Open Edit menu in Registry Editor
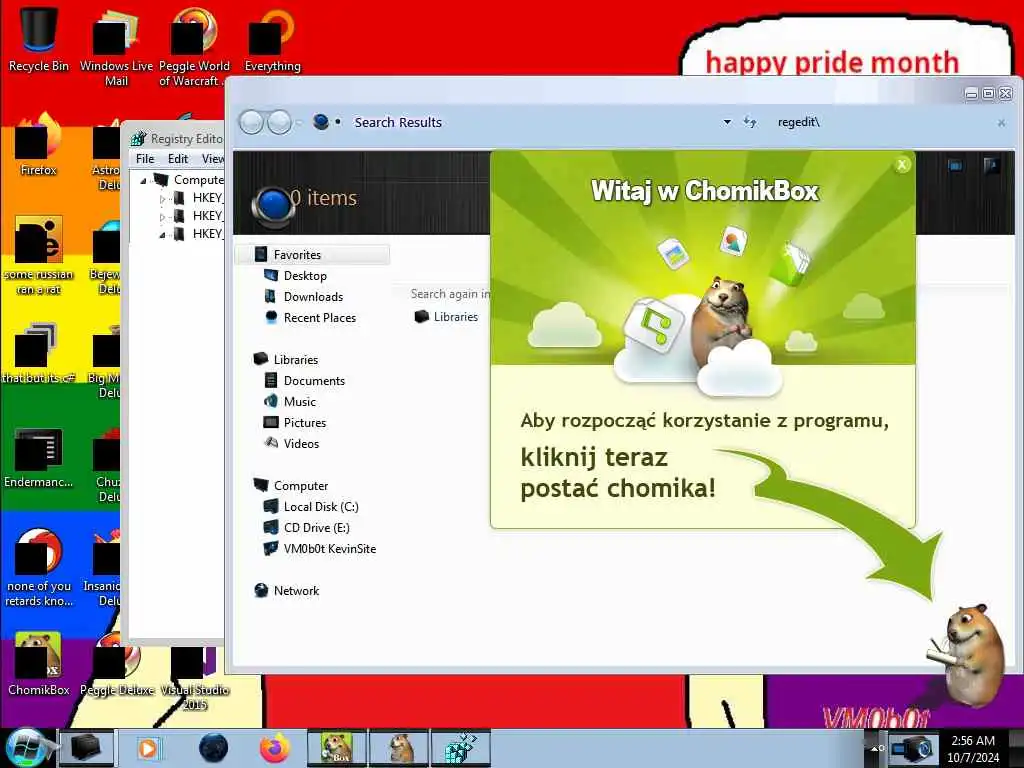 [x=178, y=159]
